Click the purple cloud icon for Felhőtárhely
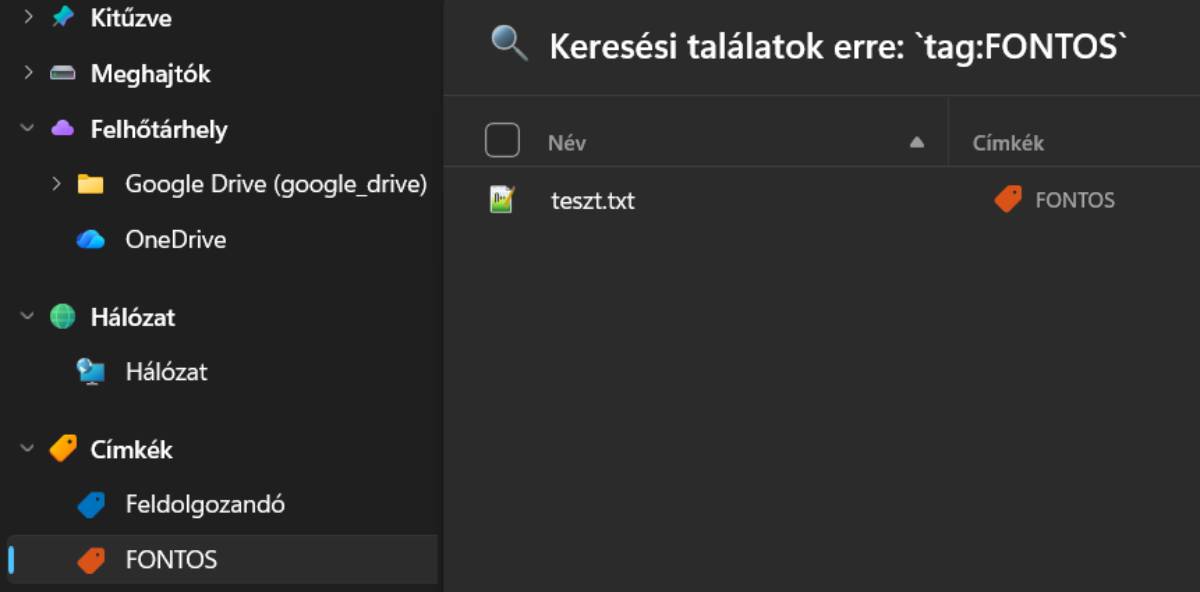Screen dimensions: 1200x592 pos(63,129)
